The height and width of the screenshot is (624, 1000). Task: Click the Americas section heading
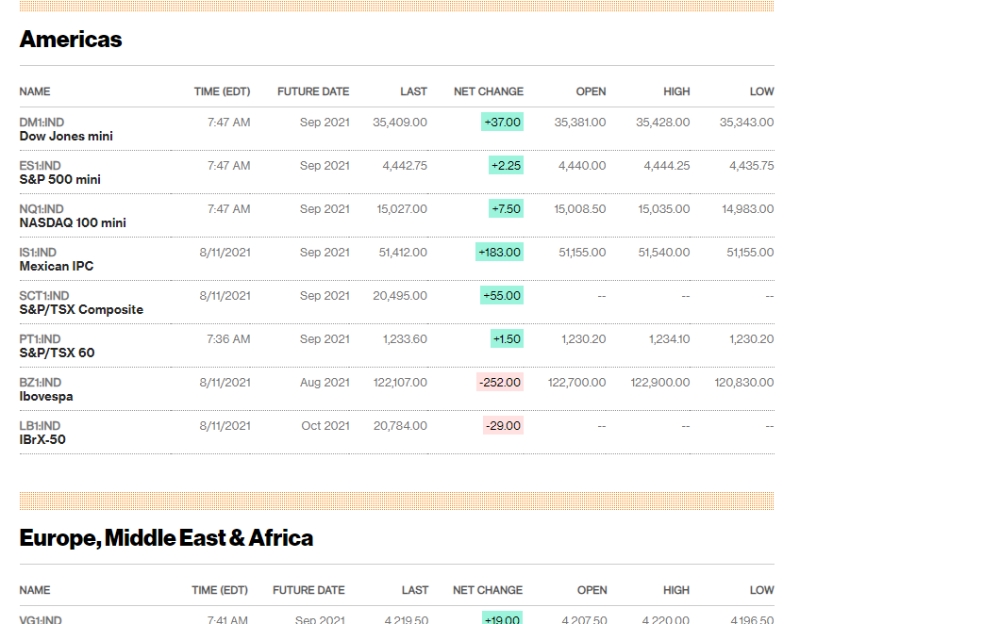coord(71,40)
